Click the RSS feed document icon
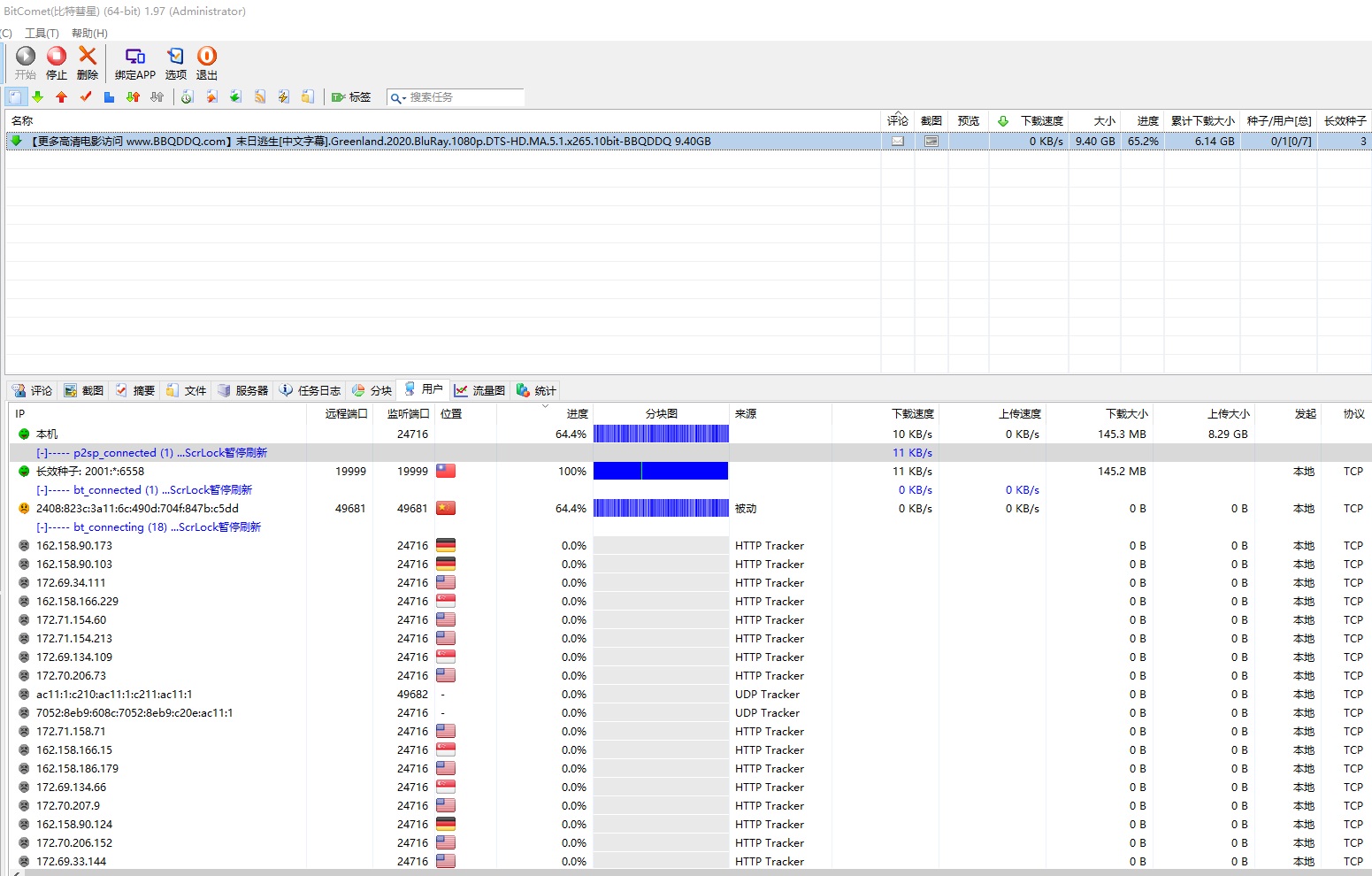The height and width of the screenshot is (876, 1372). point(260,97)
